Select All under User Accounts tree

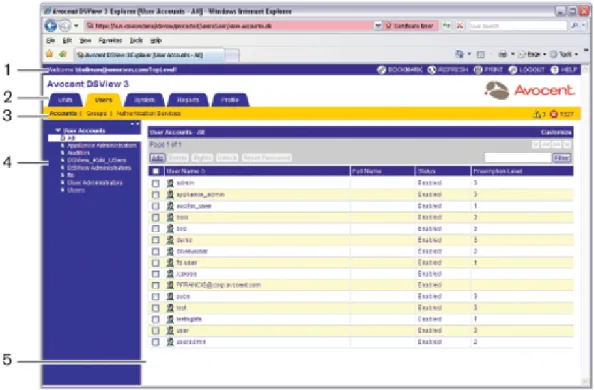[71, 138]
